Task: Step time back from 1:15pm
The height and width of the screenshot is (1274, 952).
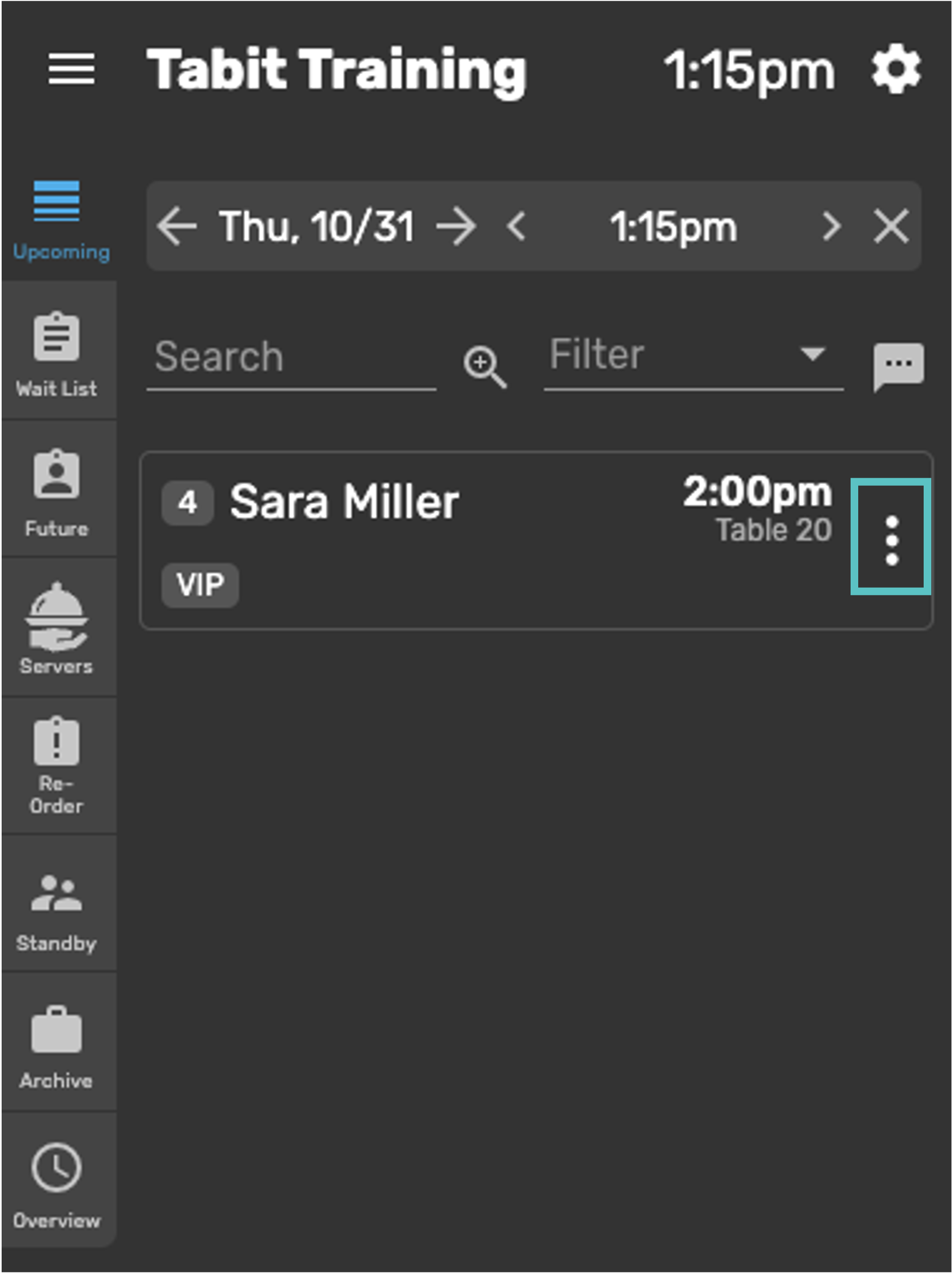Action: pyautogui.click(x=516, y=226)
